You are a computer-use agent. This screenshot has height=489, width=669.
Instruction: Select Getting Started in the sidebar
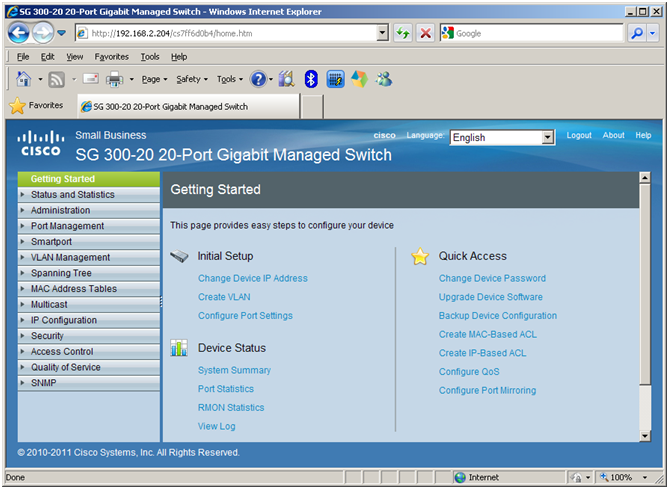tap(89, 179)
